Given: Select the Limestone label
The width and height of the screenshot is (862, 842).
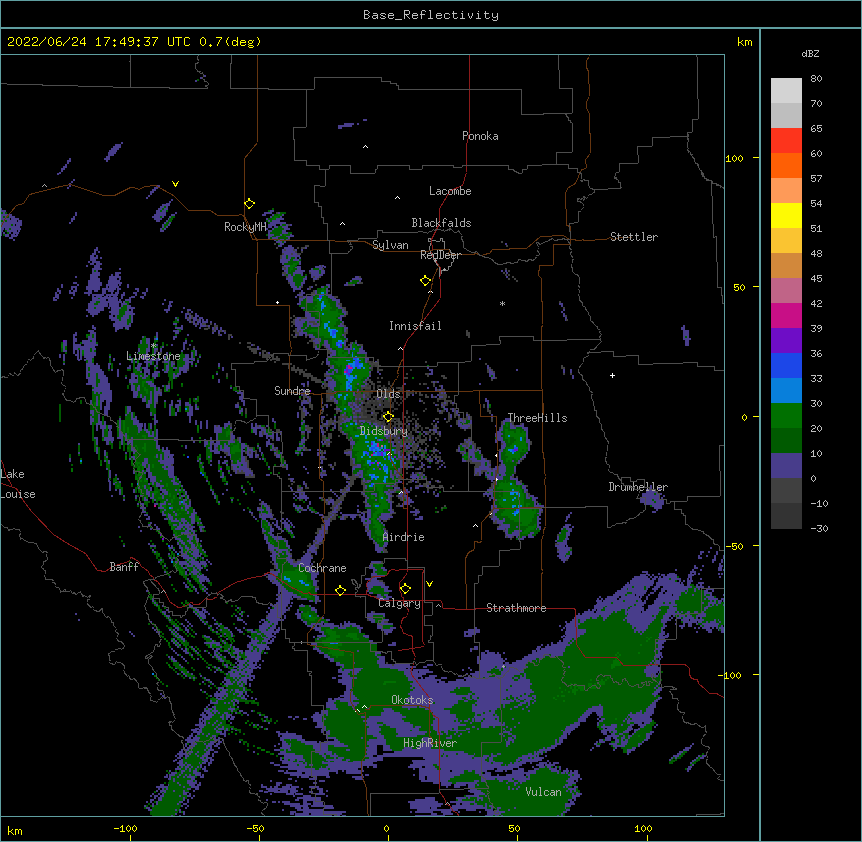Looking at the screenshot, I should [153, 356].
